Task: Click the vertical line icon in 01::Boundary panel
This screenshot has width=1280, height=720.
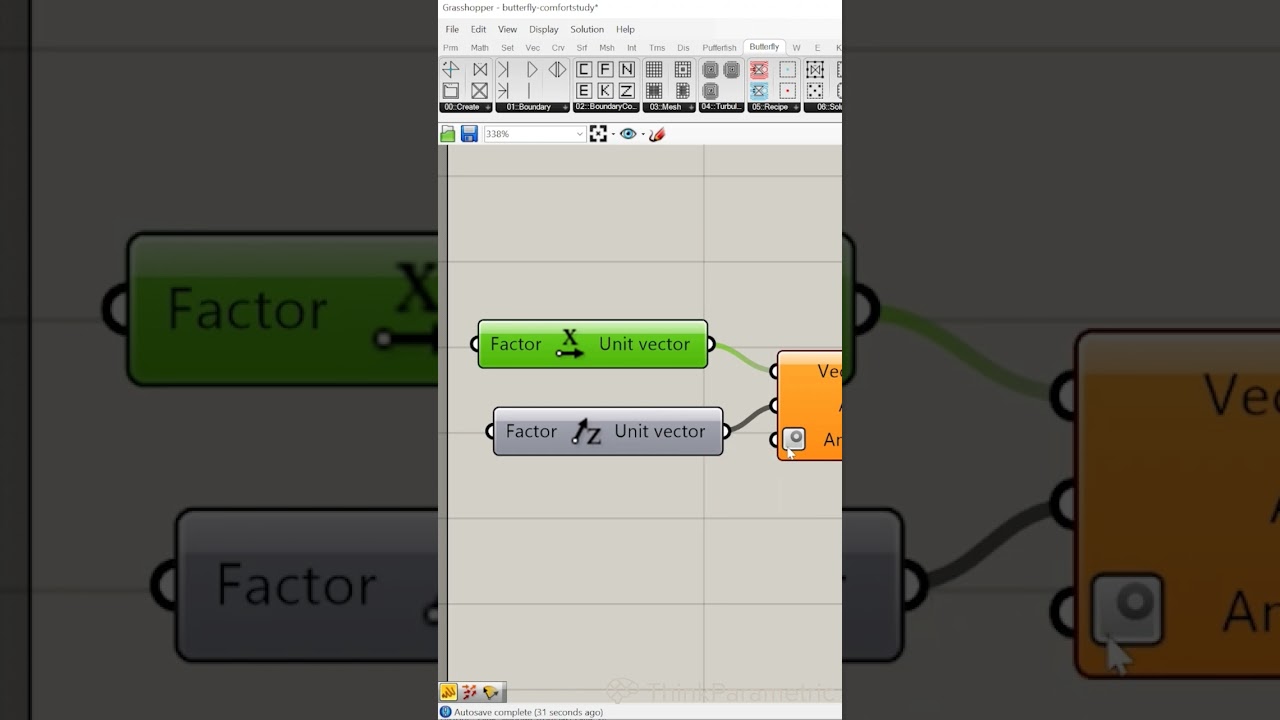Action: (x=530, y=91)
